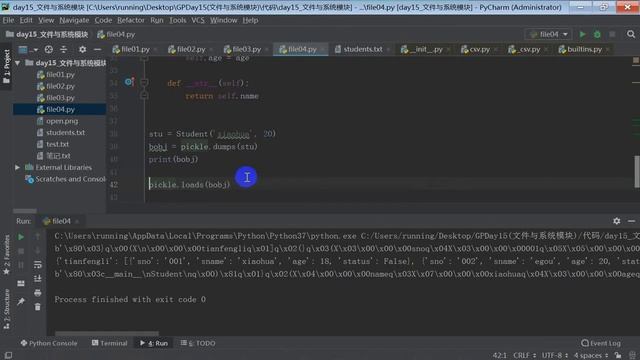Open Python Console tool window
640x360 pixels.
(49, 343)
